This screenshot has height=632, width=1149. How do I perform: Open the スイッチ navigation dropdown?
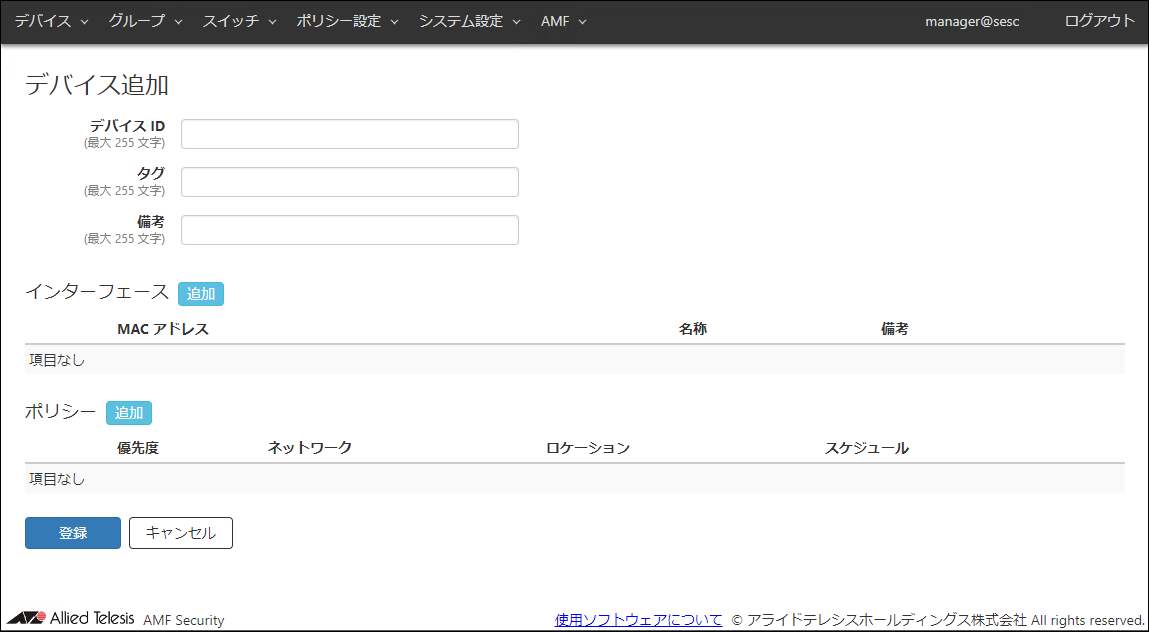tap(239, 21)
